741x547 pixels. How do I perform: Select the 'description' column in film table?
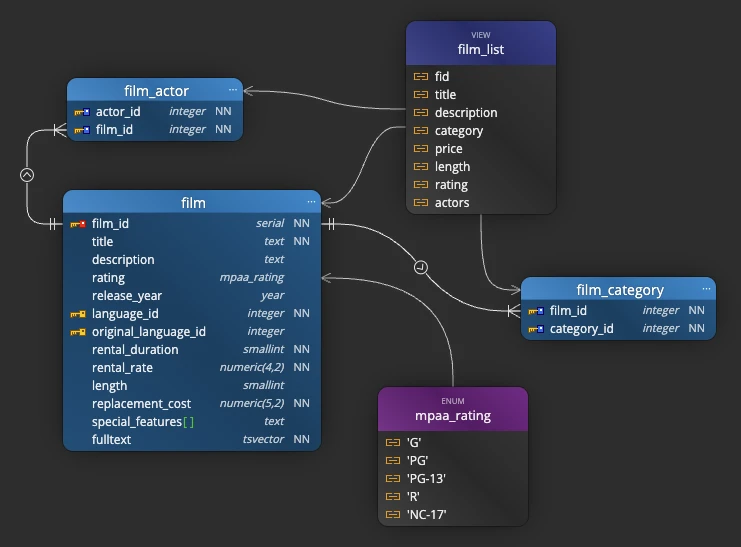(192, 260)
